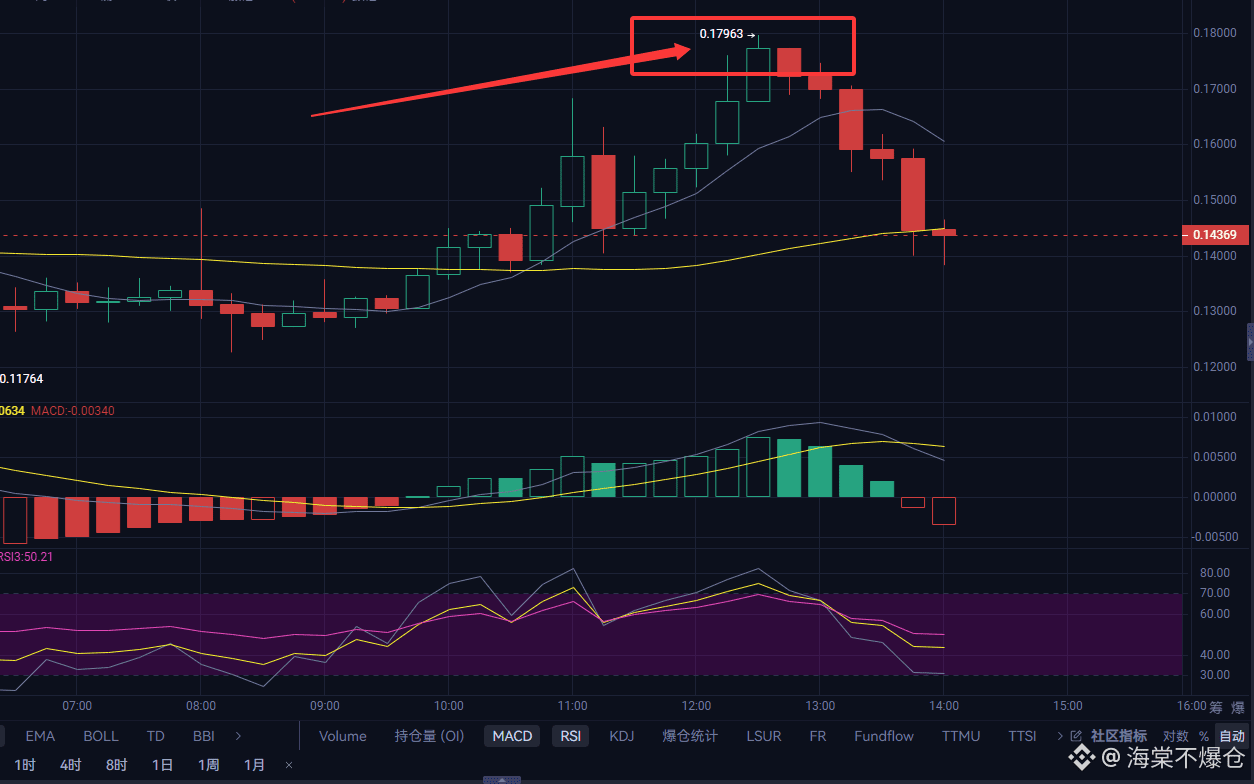Image resolution: width=1254 pixels, height=784 pixels.
Task: Enable the Volume sub-indicator
Action: click(x=343, y=736)
